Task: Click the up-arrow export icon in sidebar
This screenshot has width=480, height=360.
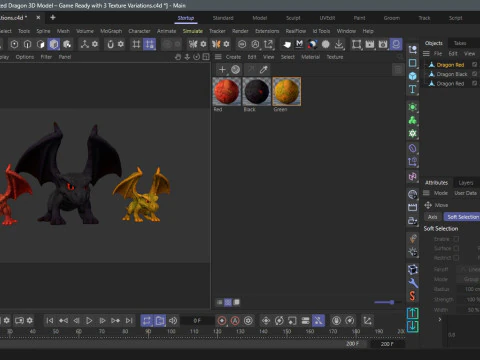Action: click(413, 313)
